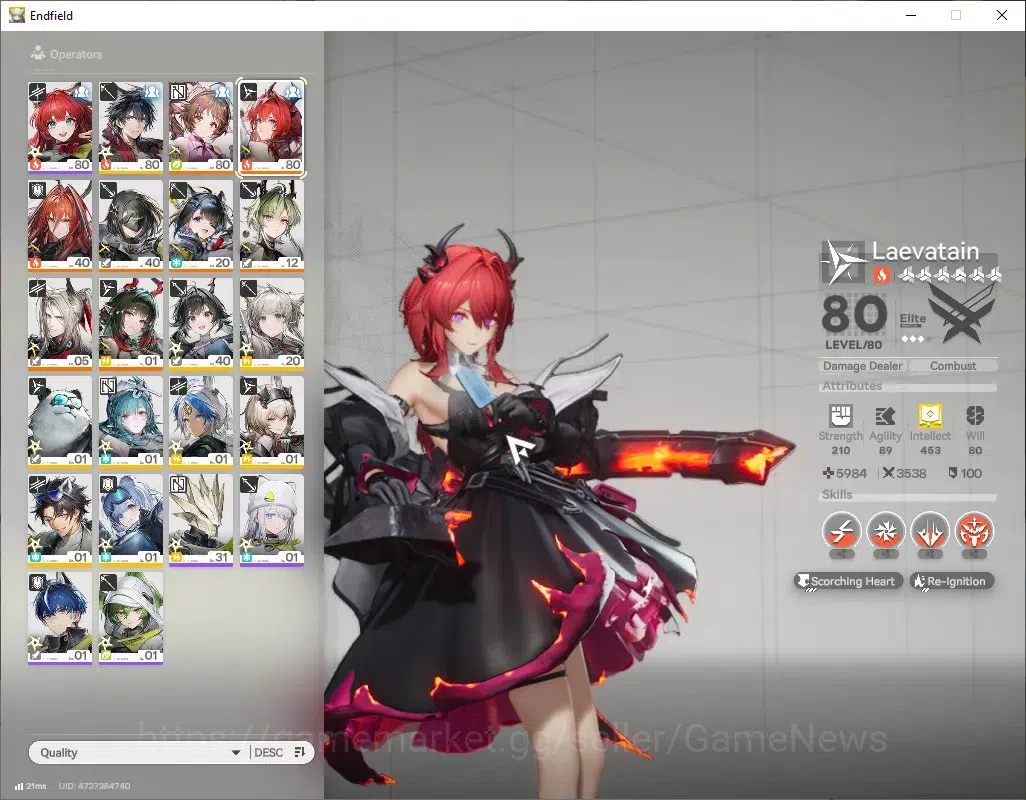Open the second skill burst icon

pyautogui.click(x=886, y=532)
